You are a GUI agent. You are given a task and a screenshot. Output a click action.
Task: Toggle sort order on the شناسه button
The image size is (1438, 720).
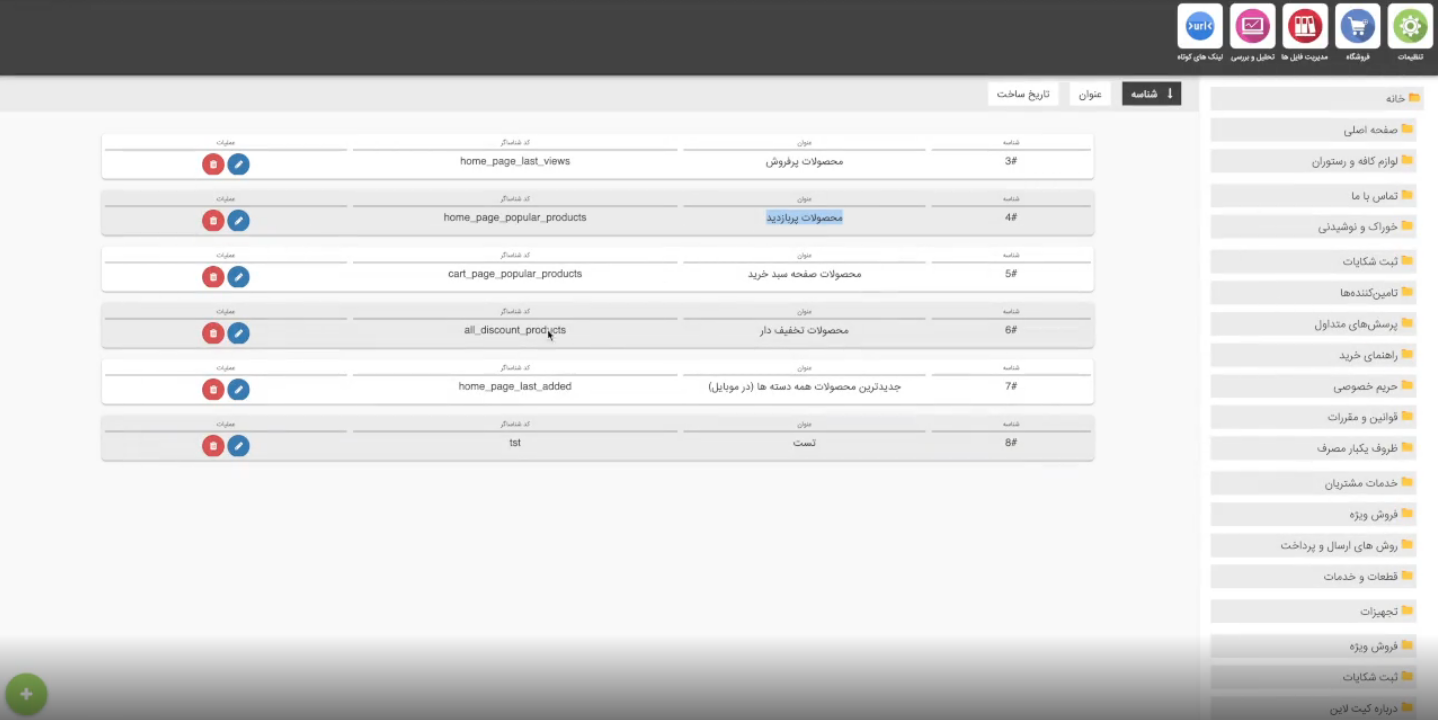1151,93
